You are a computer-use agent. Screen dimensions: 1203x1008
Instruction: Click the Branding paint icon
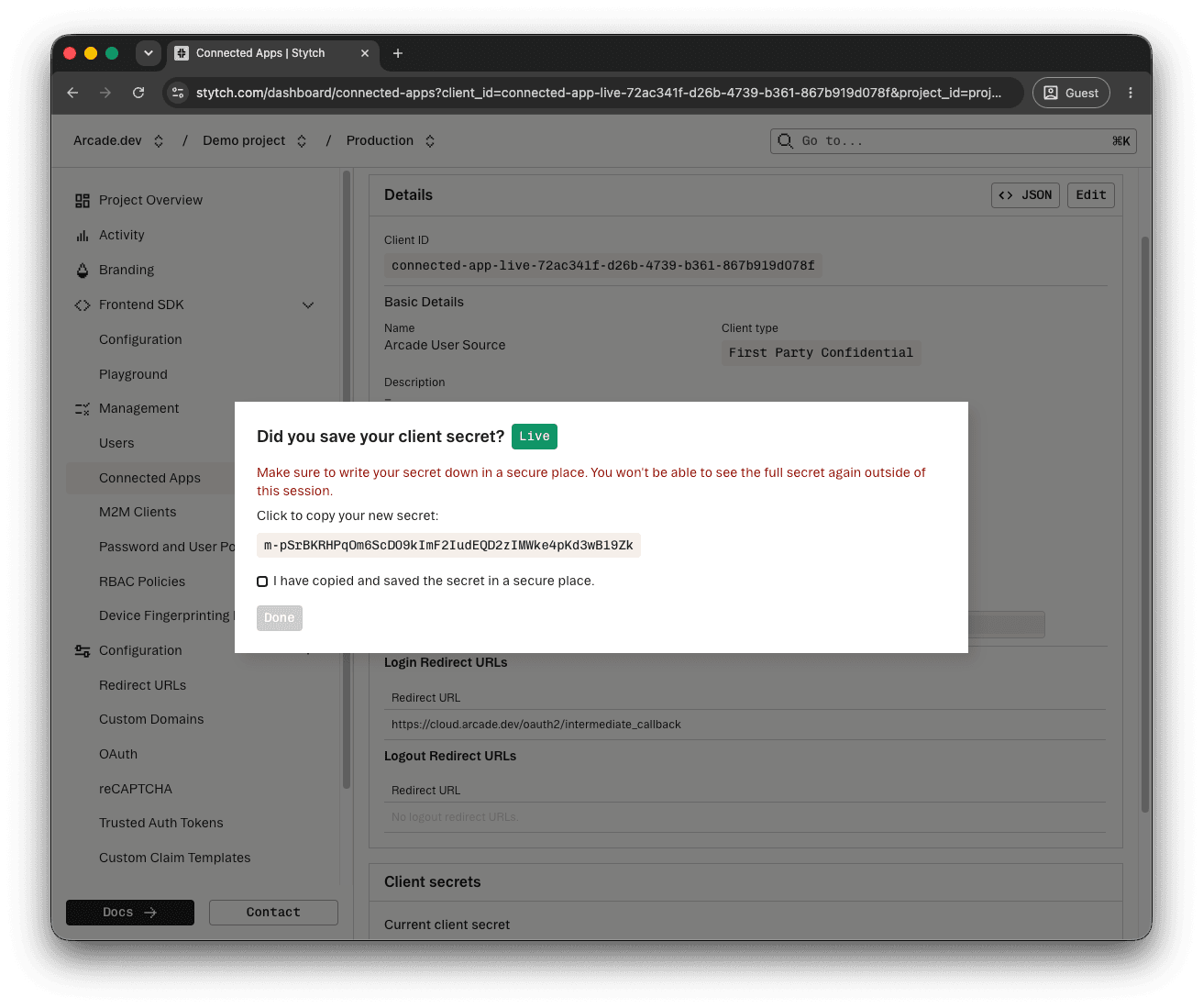83,271
